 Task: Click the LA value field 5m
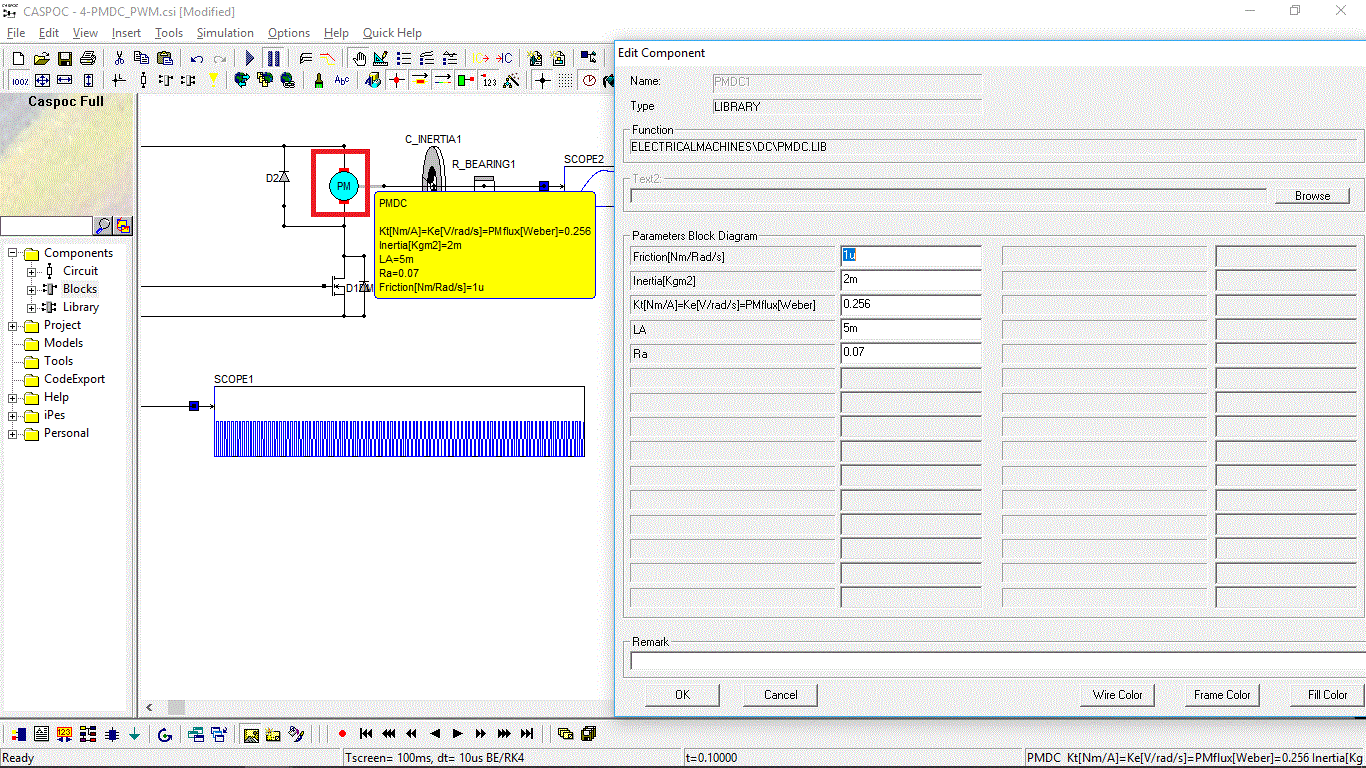[911, 329]
